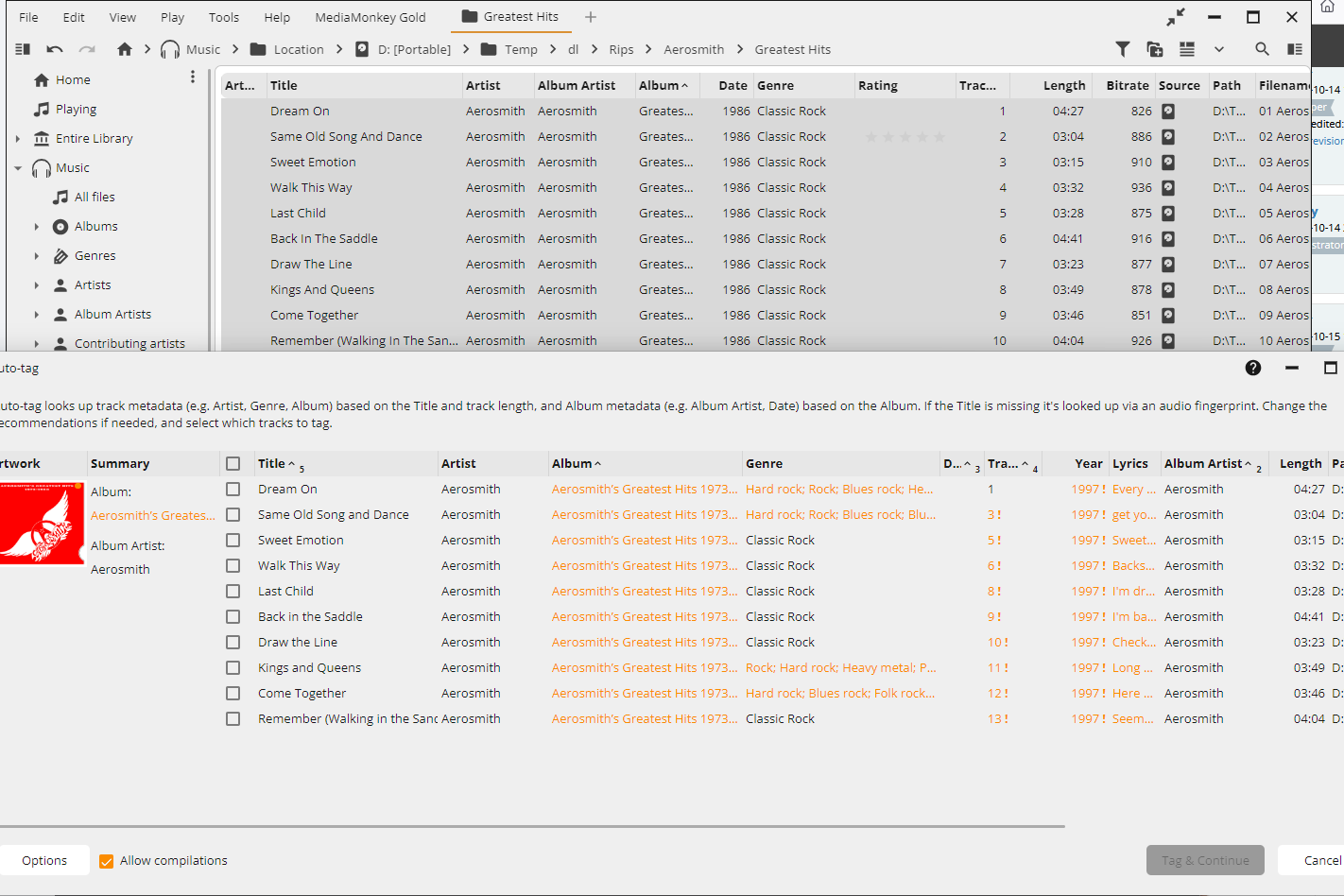The width and height of the screenshot is (1344, 896).
Task: Toggle the select-all checkbox in header
Action: (x=233, y=464)
